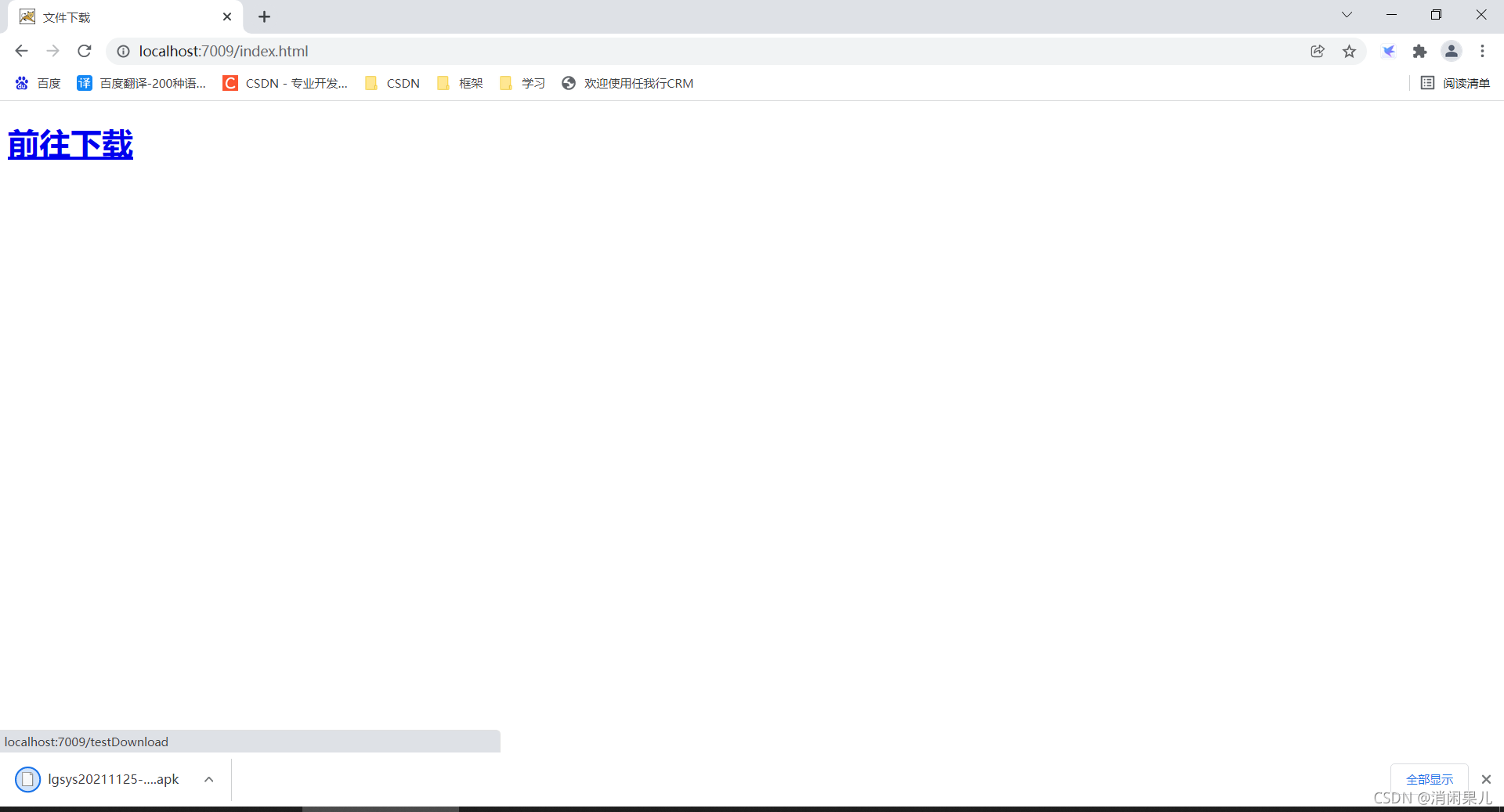The image size is (1504, 812).
Task: Open 欢迎使用任我行CRM bookmark
Action: pos(627,83)
